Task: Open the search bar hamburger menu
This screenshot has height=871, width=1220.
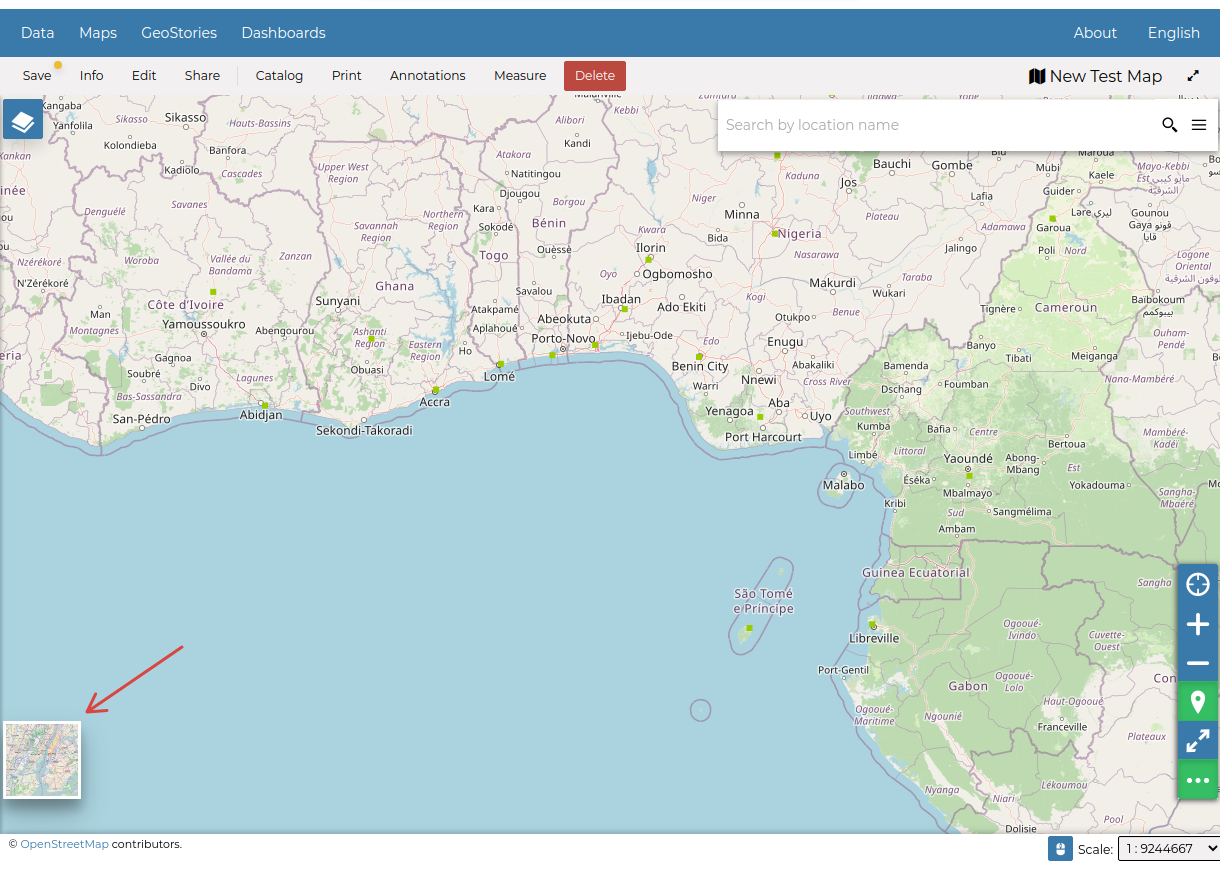Action: coord(1199,125)
